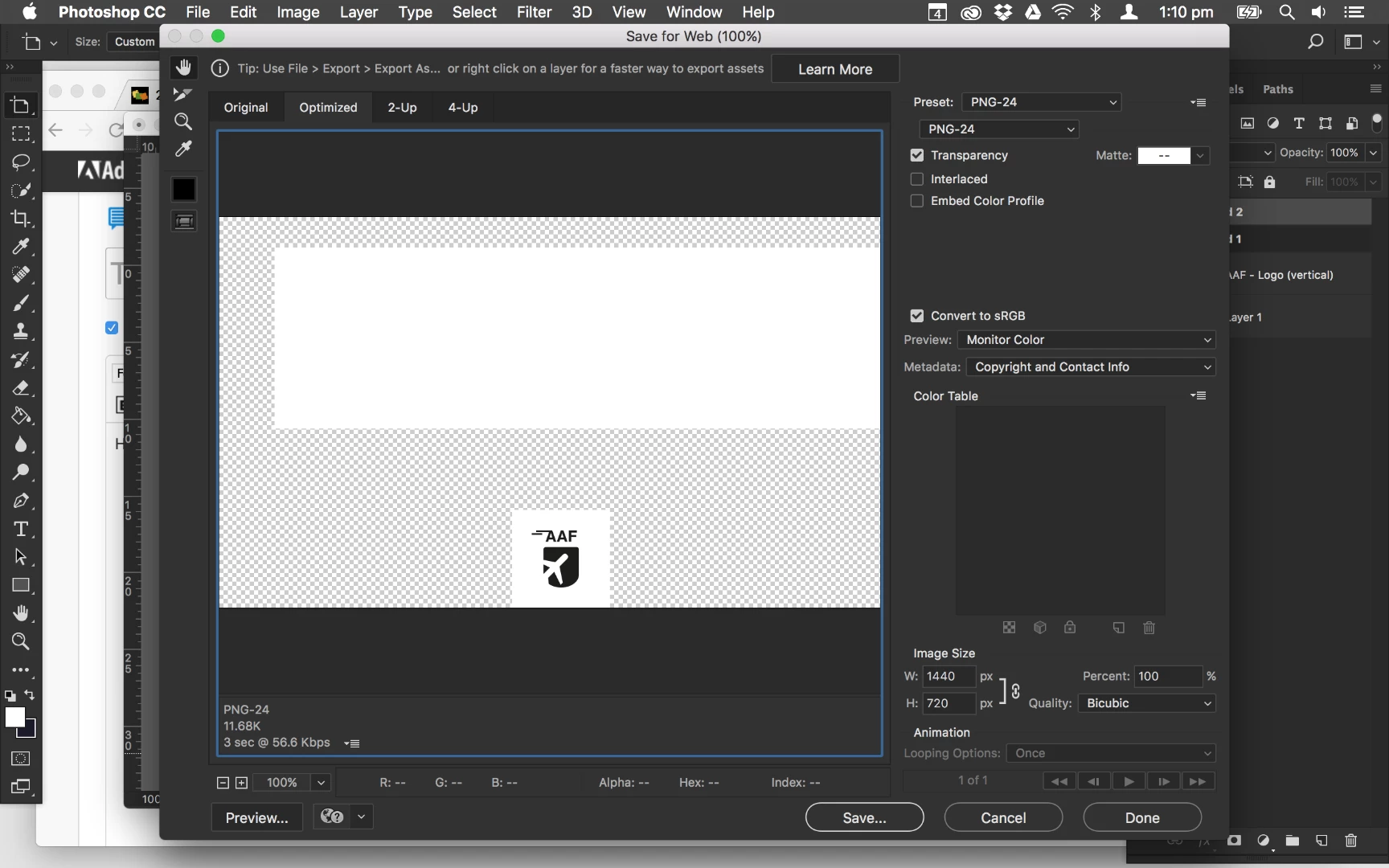1389x868 pixels.
Task: Open the Preview Monitor Color dropdown
Action: pos(1087,340)
